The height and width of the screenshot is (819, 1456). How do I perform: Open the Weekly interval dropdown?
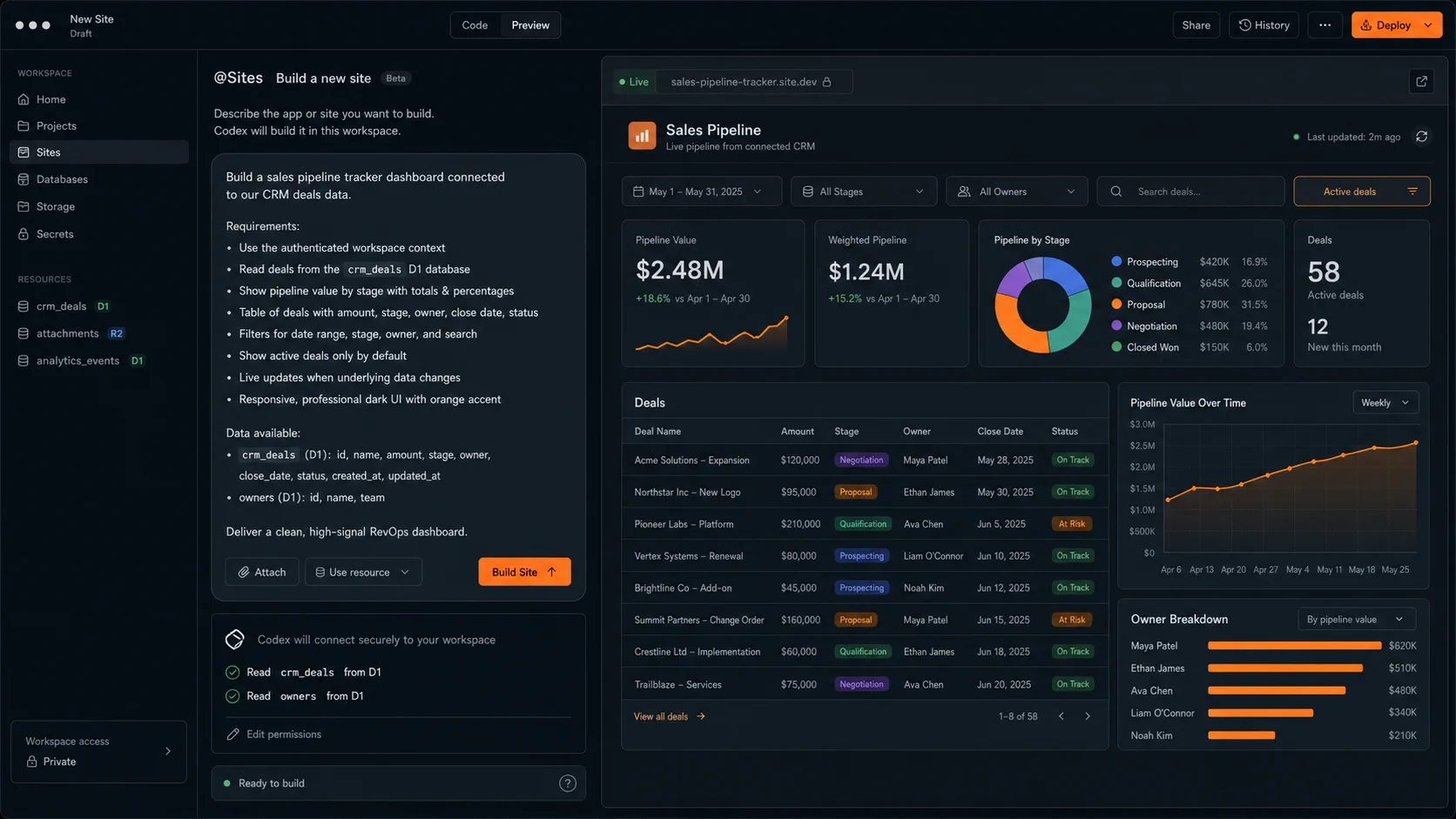[x=1385, y=403]
